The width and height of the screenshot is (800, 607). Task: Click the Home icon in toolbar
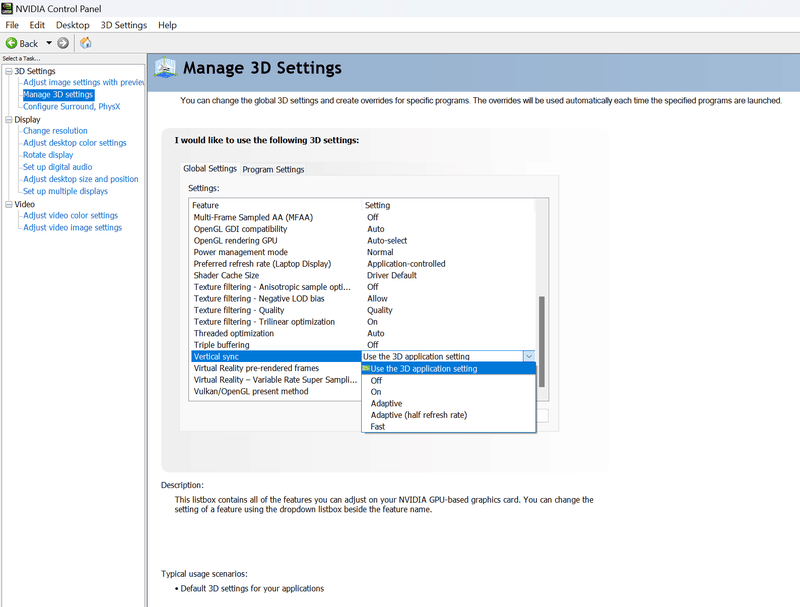(86, 43)
